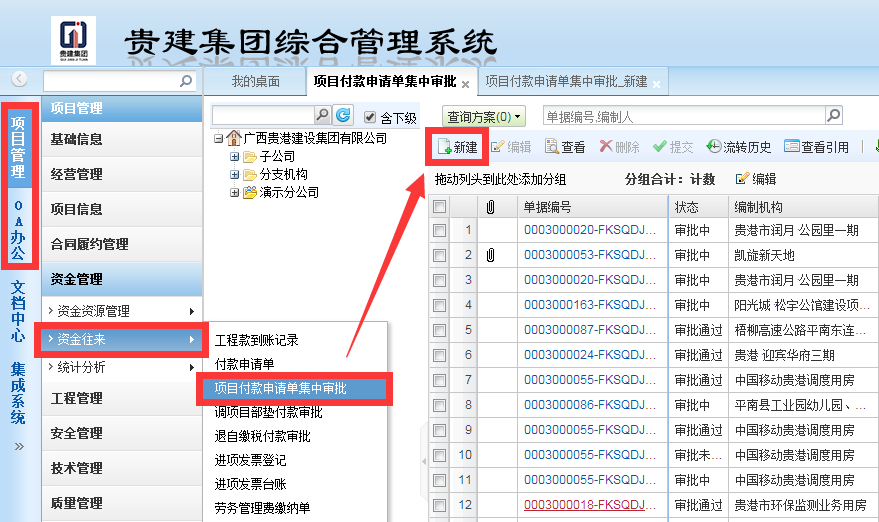Select 付款申请单 in the submenu
Screen dimensions: 879x522
click(x=244, y=363)
